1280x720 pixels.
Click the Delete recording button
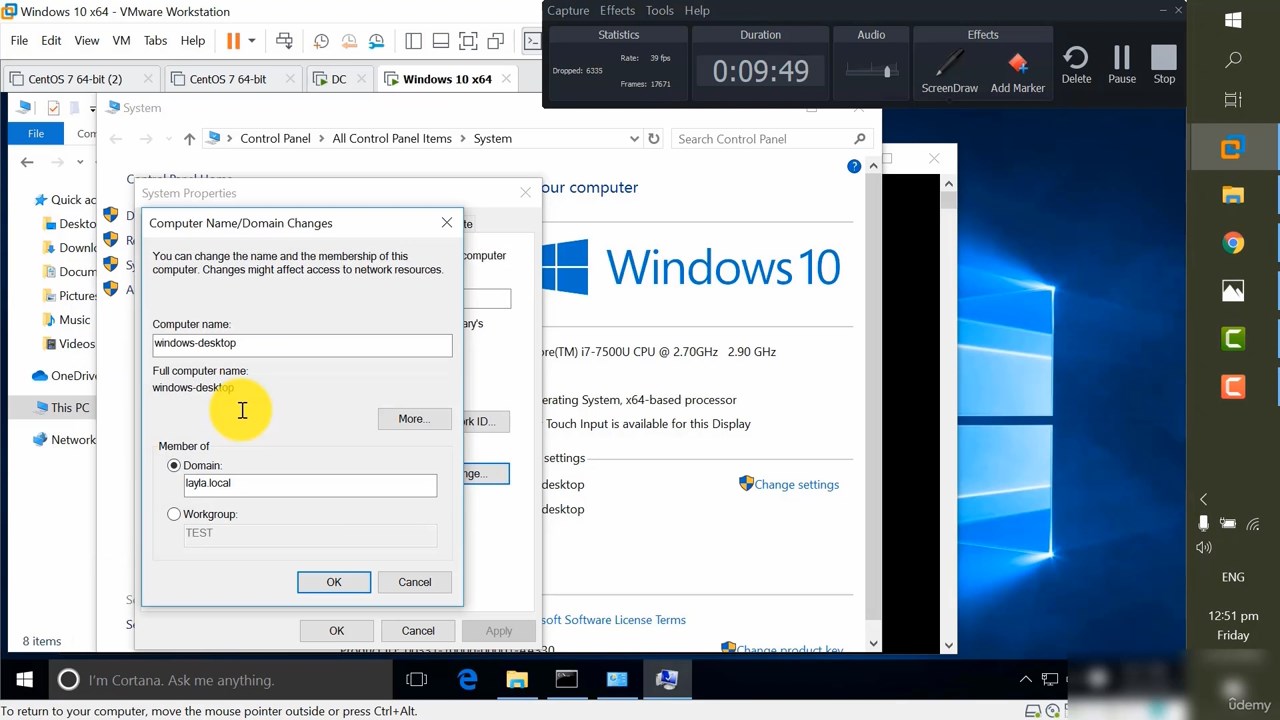tap(1076, 66)
